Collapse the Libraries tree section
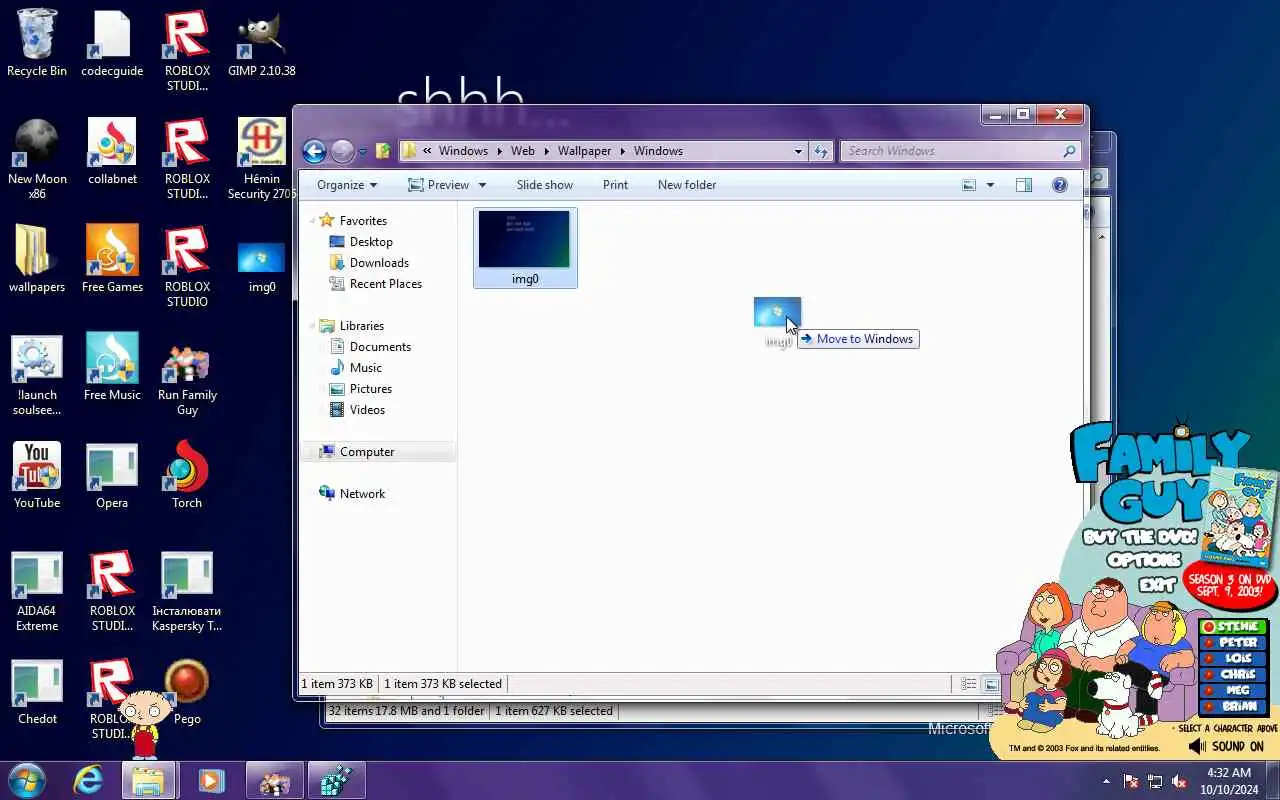1280x800 pixels. coord(312,325)
